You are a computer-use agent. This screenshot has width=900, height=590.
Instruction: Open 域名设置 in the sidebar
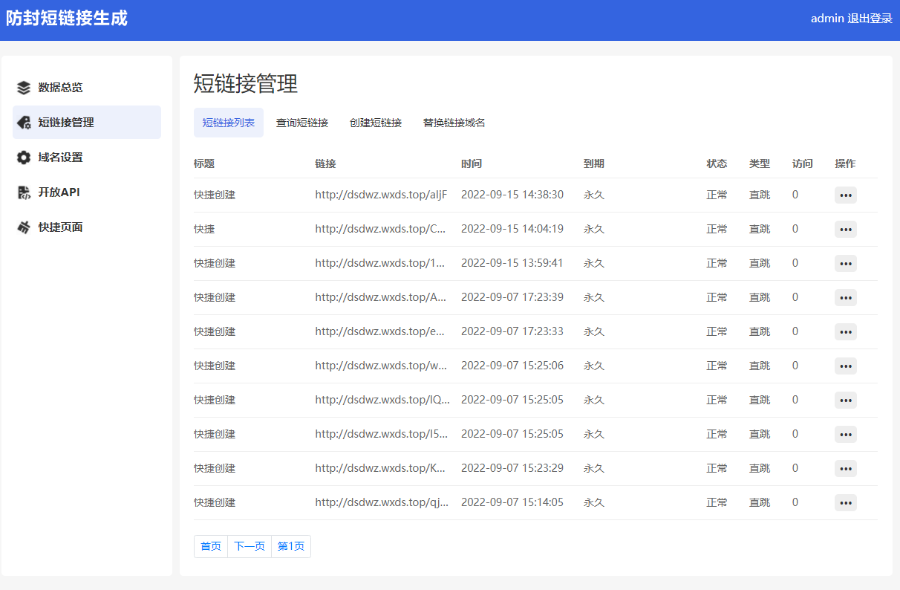coord(87,157)
